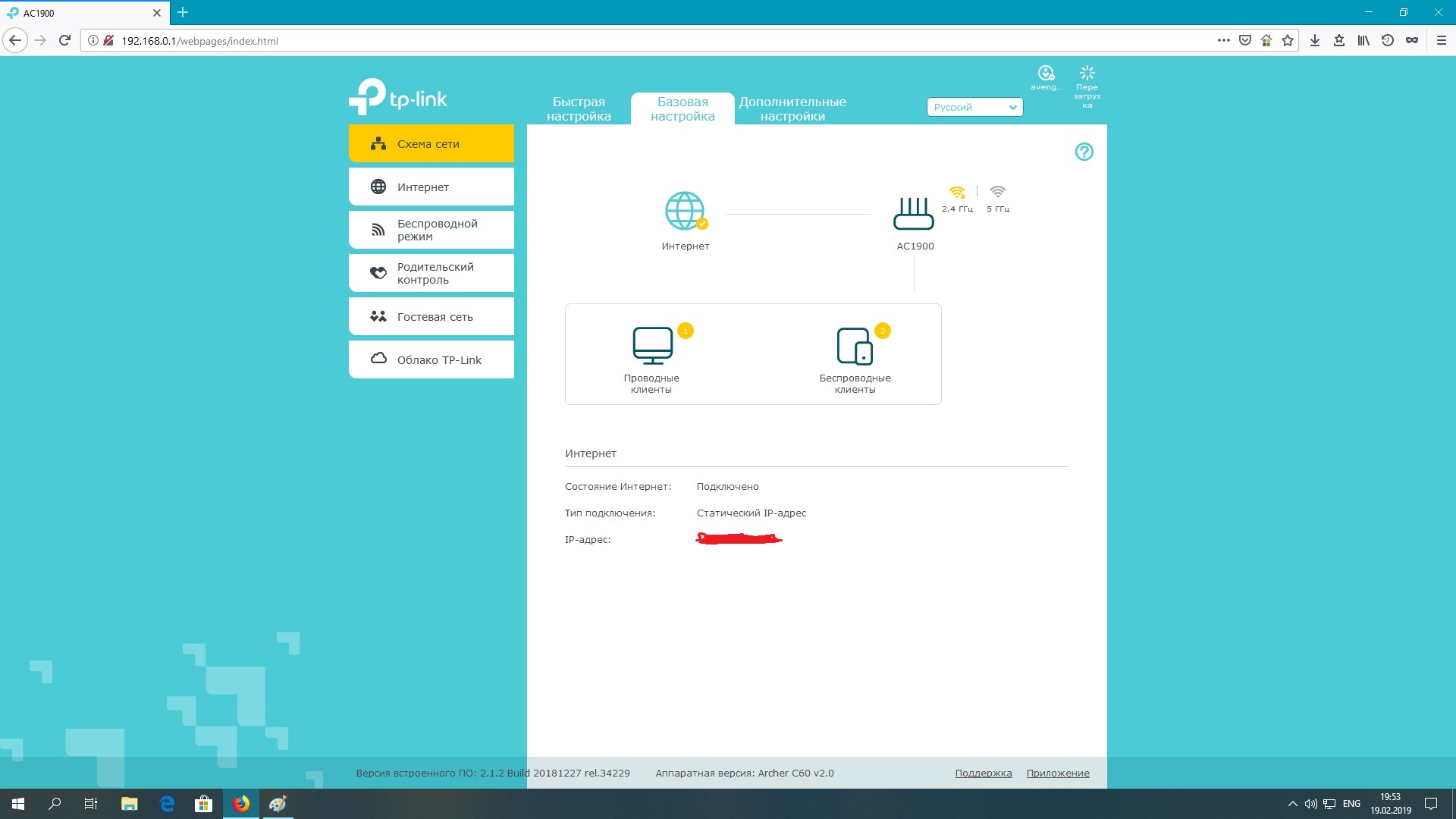The width and height of the screenshot is (1456, 819).
Task: Expand page actions three-dots menu
Action: click(x=1223, y=41)
